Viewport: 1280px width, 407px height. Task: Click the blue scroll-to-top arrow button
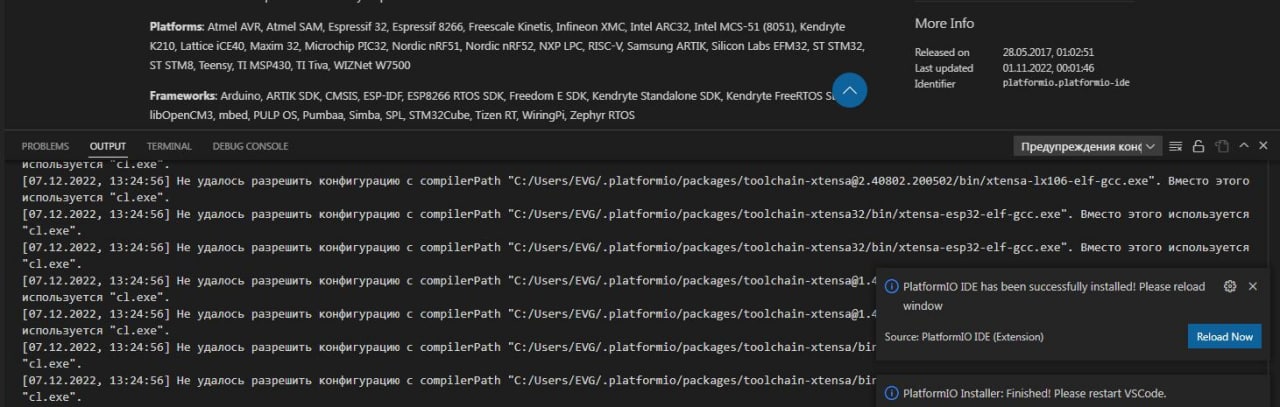[849, 91]
